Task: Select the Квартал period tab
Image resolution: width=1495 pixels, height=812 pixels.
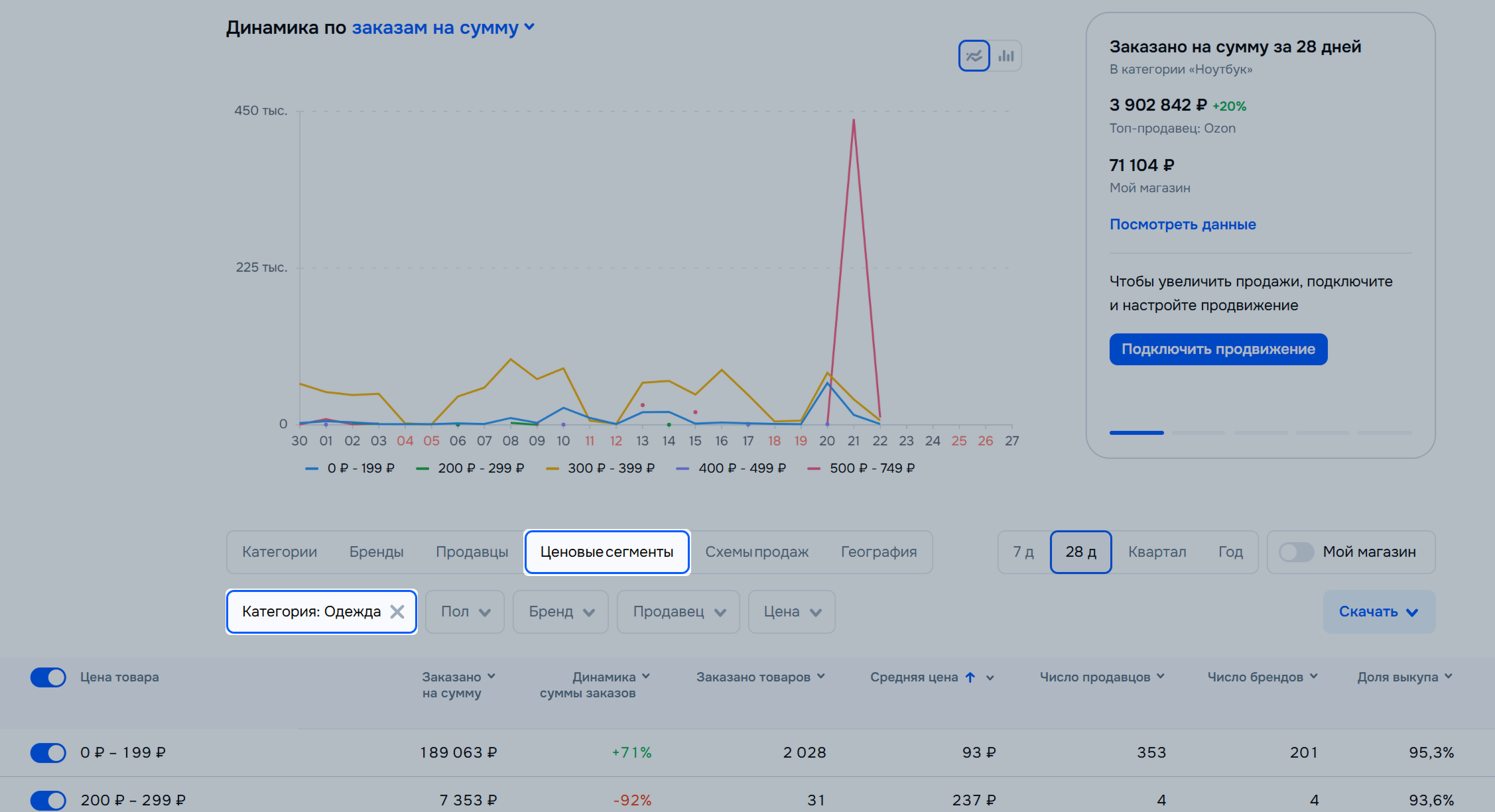Action: pyautogui.click(x=1157, y=552)
